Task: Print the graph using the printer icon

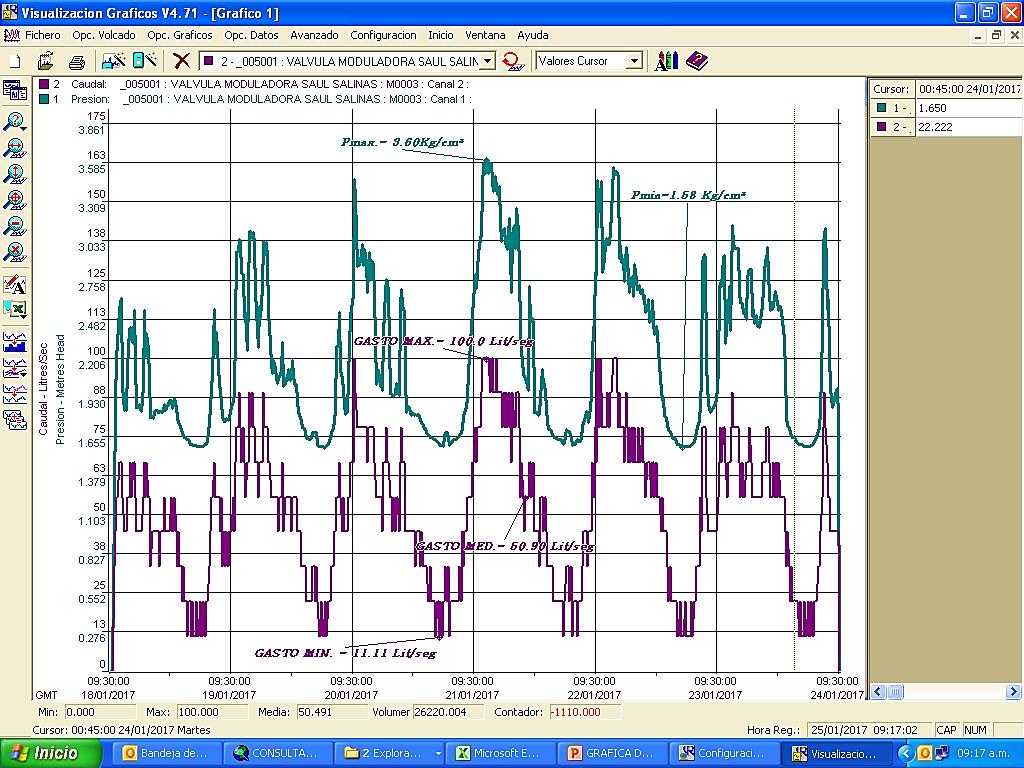Action: 77,62
